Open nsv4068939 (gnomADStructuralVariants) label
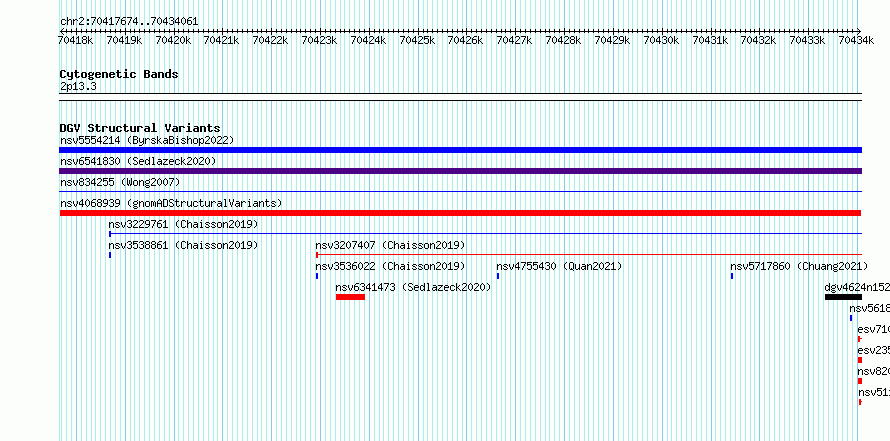Viewport: 890px width, 441px height. click(x=171, y=203)
